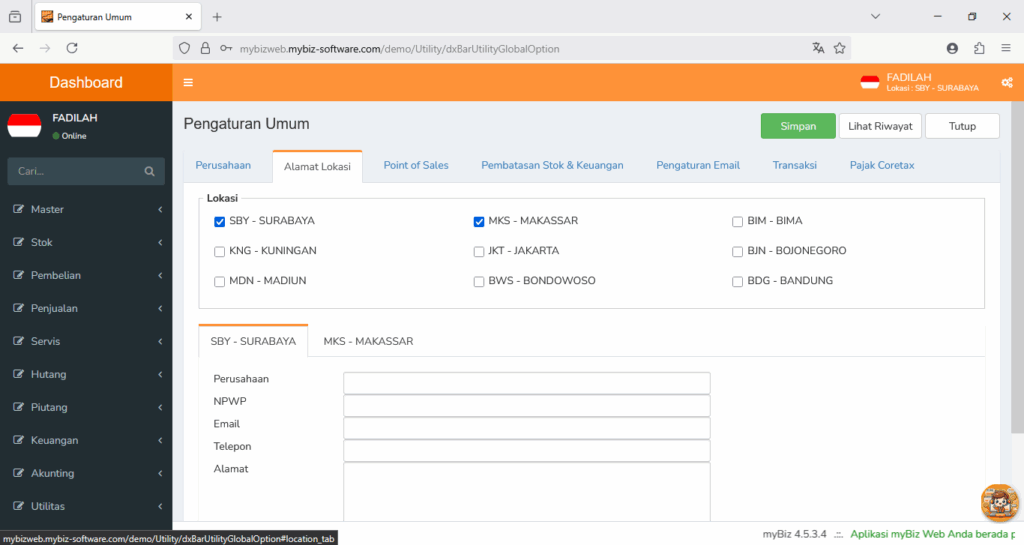Click the Lihat Riwayat button

tap(880, 126)
